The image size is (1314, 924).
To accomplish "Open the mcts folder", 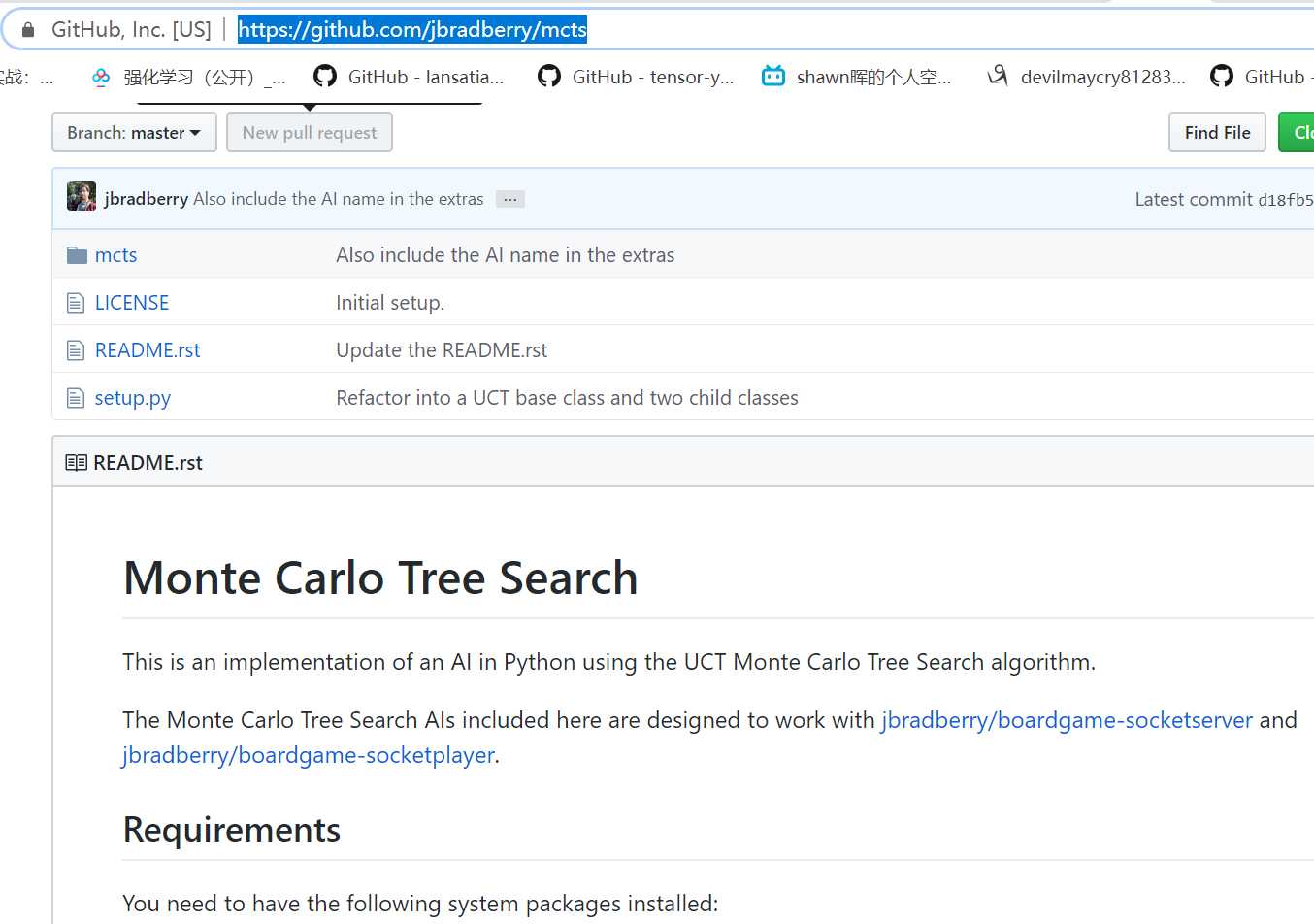I will click(115, 255).
